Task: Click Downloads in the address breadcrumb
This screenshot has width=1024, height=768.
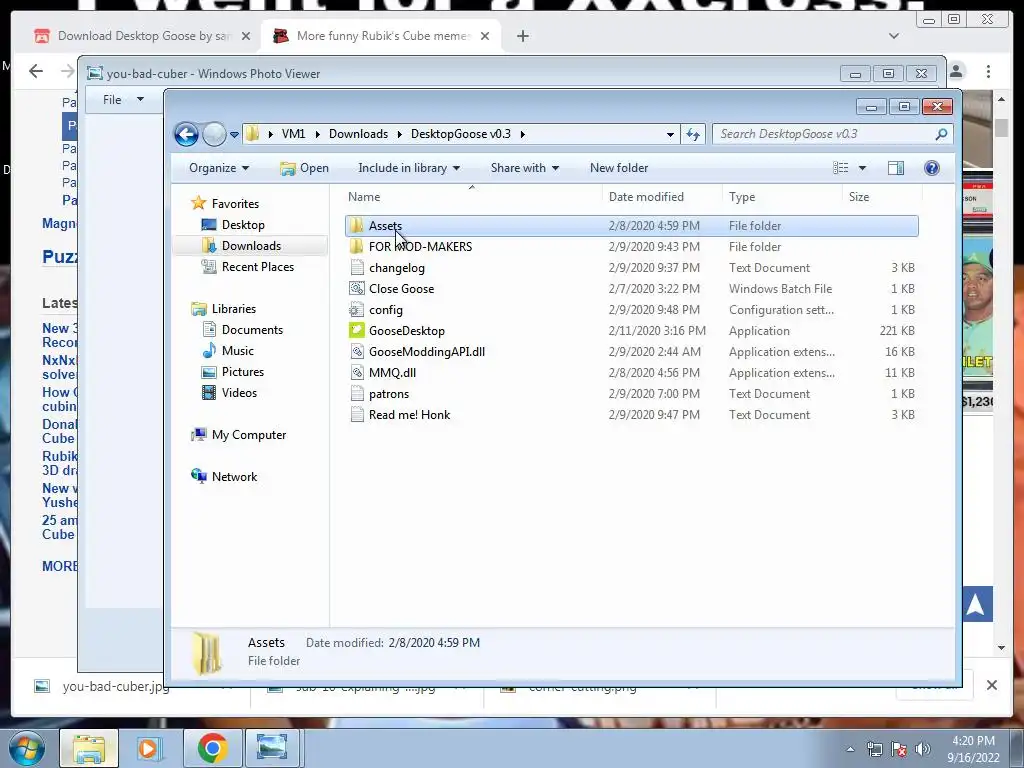Action: click(x=359, y=134)
